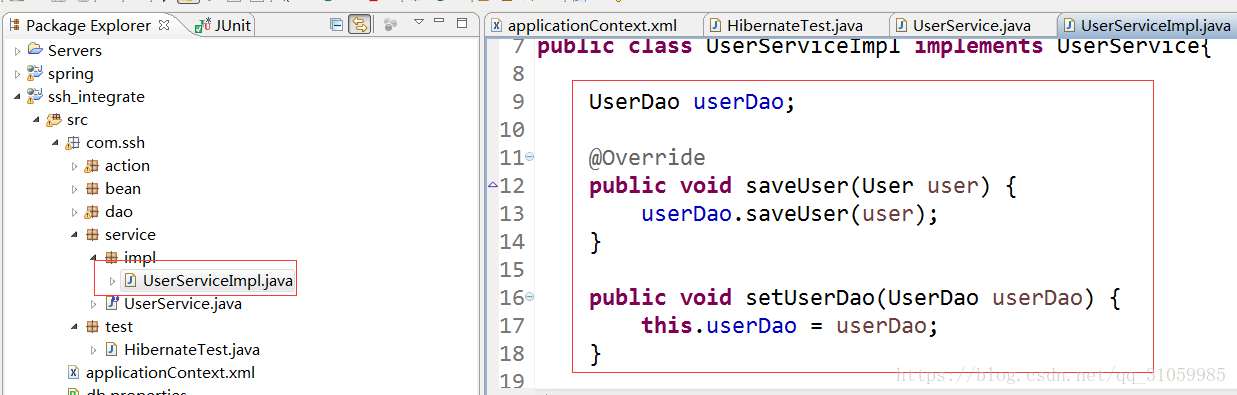Click the spring project icon
Viewport: 1237px width, 395px height.
(35, 73)
